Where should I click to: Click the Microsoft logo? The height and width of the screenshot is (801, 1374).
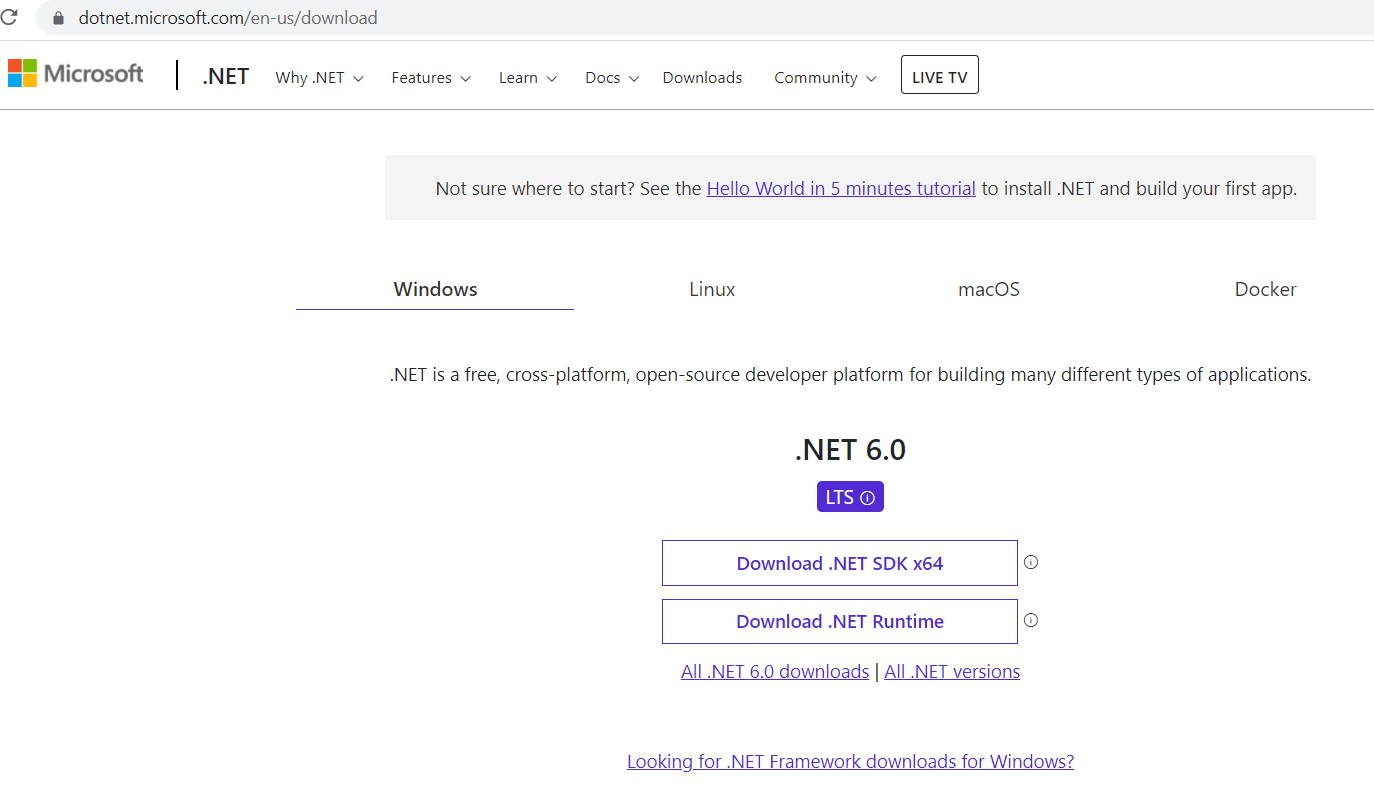[x=76, y=73]
